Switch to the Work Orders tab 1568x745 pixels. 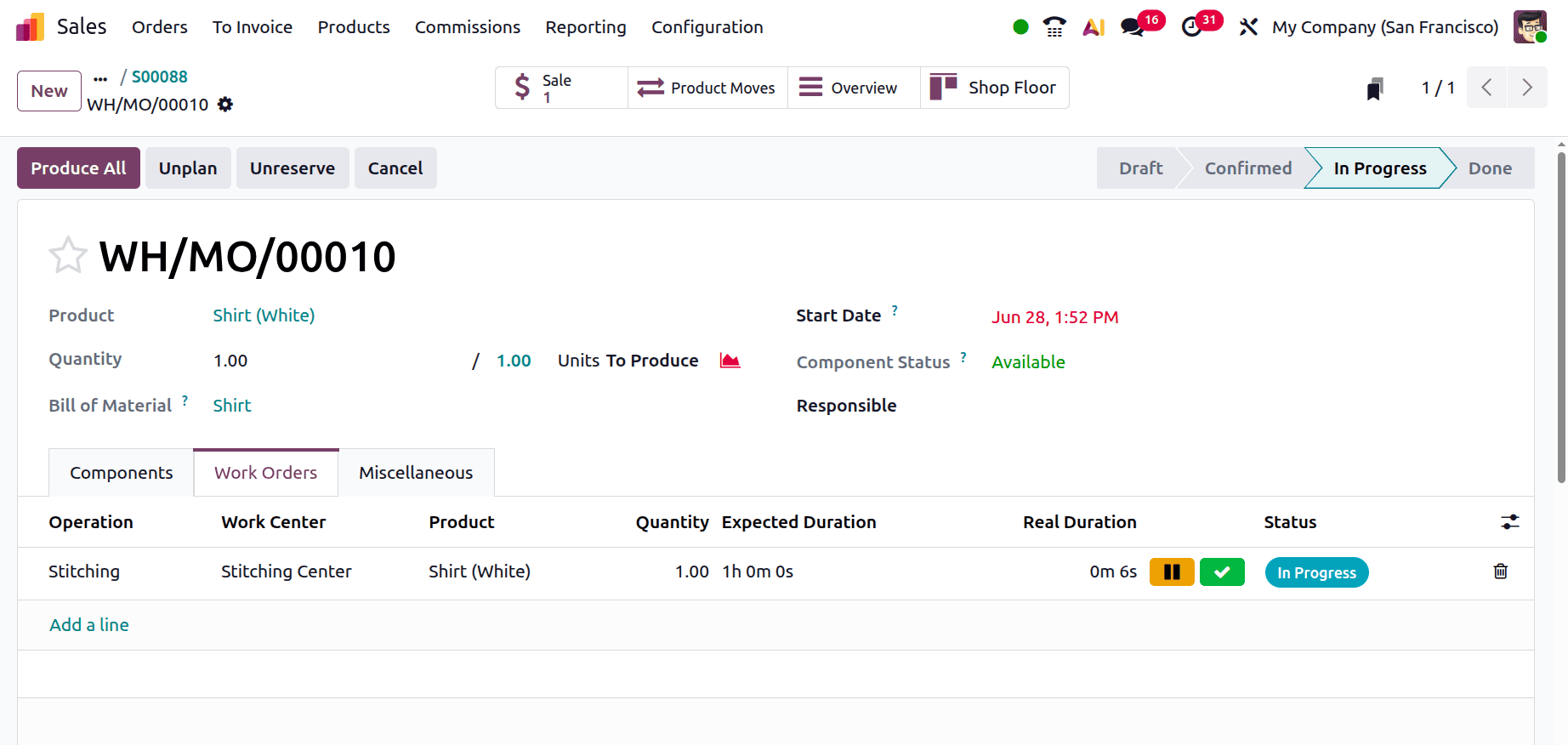[266, 473]
